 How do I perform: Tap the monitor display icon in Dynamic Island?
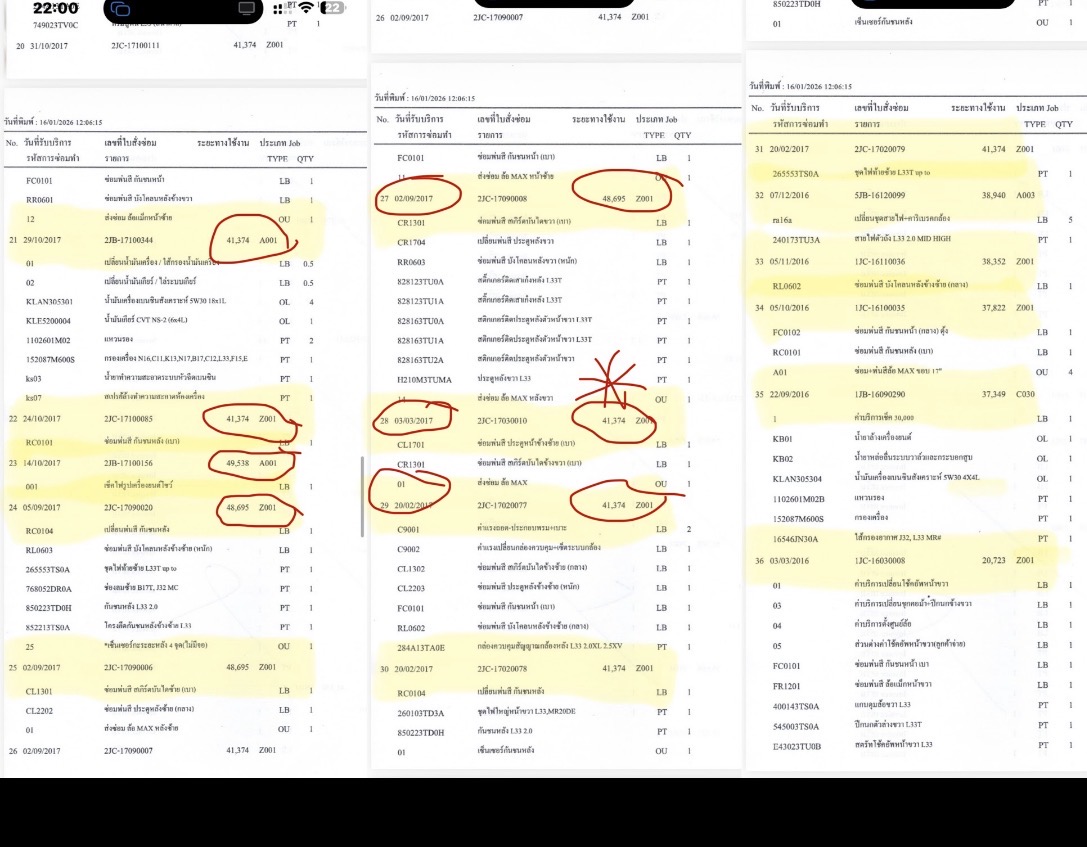click(246, 8)
